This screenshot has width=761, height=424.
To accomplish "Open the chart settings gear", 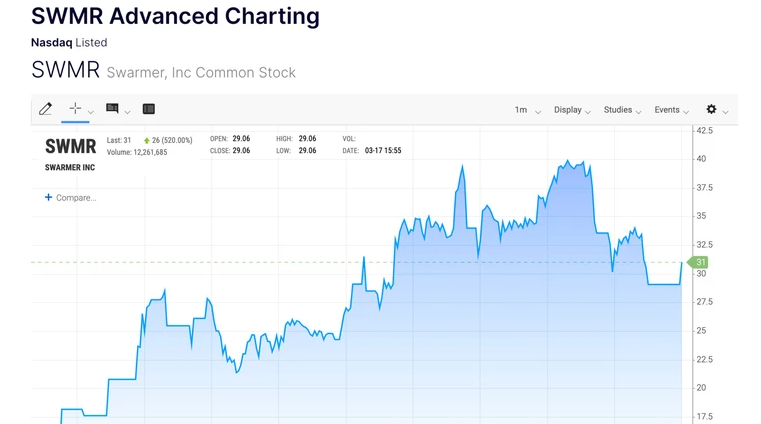I will point(711,109).
